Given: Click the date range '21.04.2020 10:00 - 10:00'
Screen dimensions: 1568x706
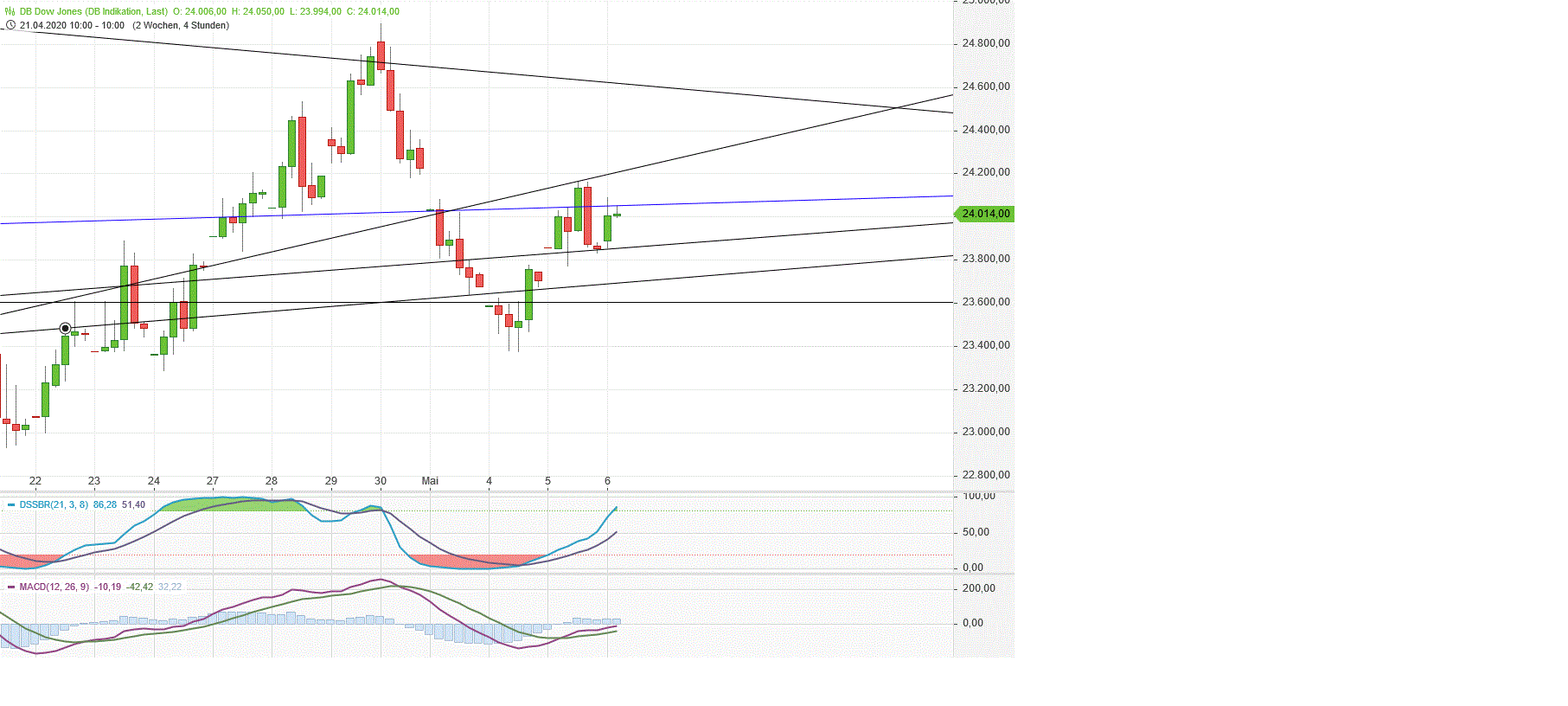Looking at the screenshot, I should click(72, 25).
